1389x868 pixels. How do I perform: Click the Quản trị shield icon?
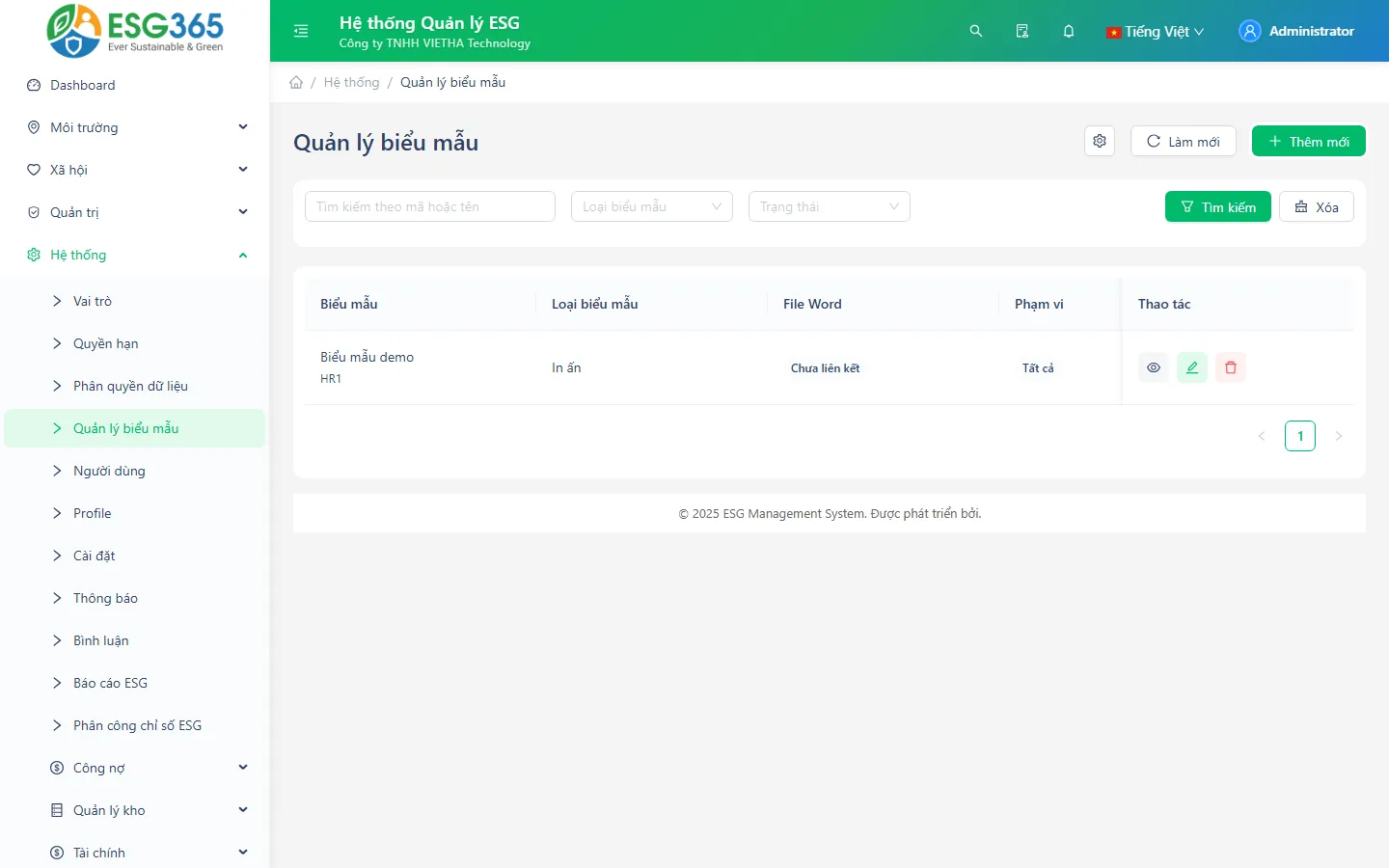point(34,212)
